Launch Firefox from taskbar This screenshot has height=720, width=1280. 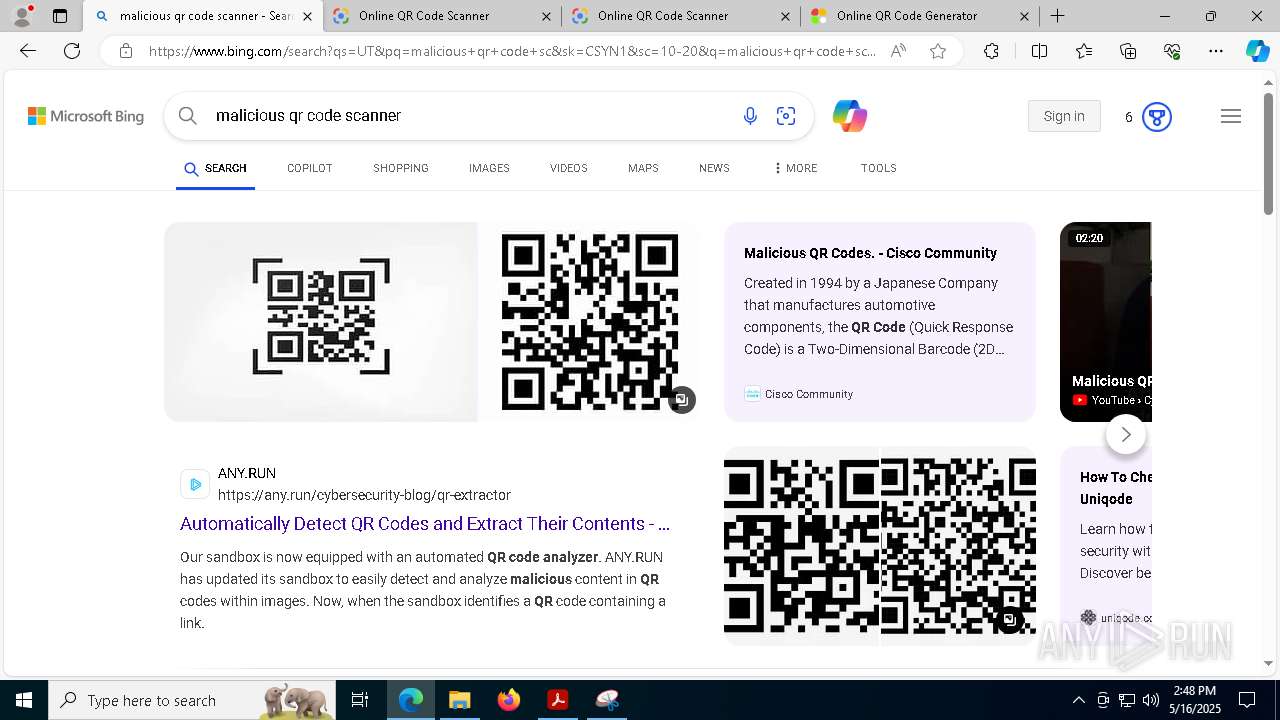pyautogui.click(x=509, y=700)
